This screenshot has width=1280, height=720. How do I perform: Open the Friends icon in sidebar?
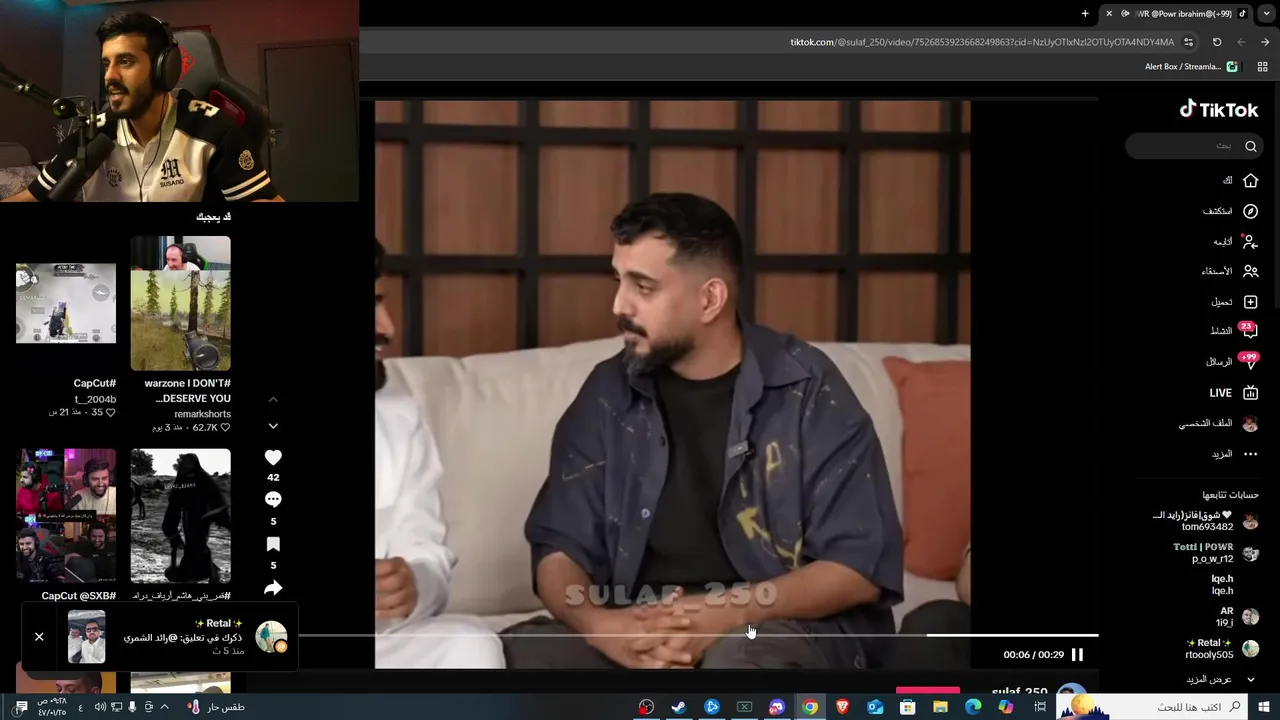pos(1250,271)
